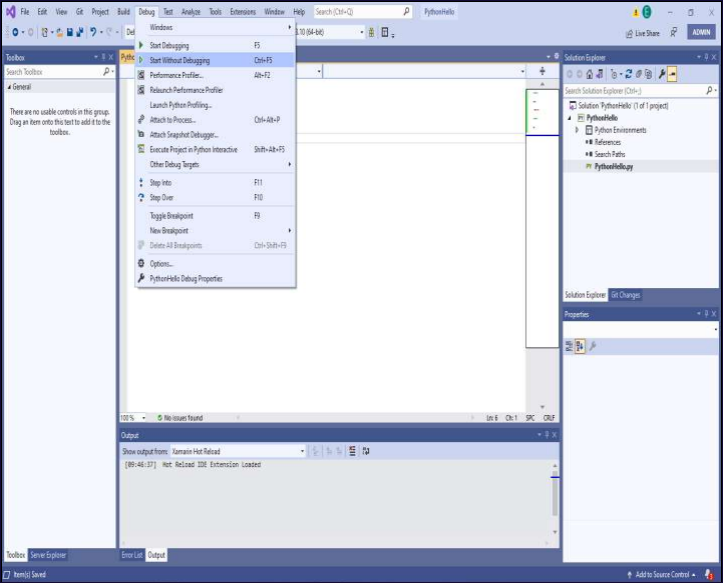Click the pin icon on the Toolbox panel
The image size is (723, 583).
point(103,57)
